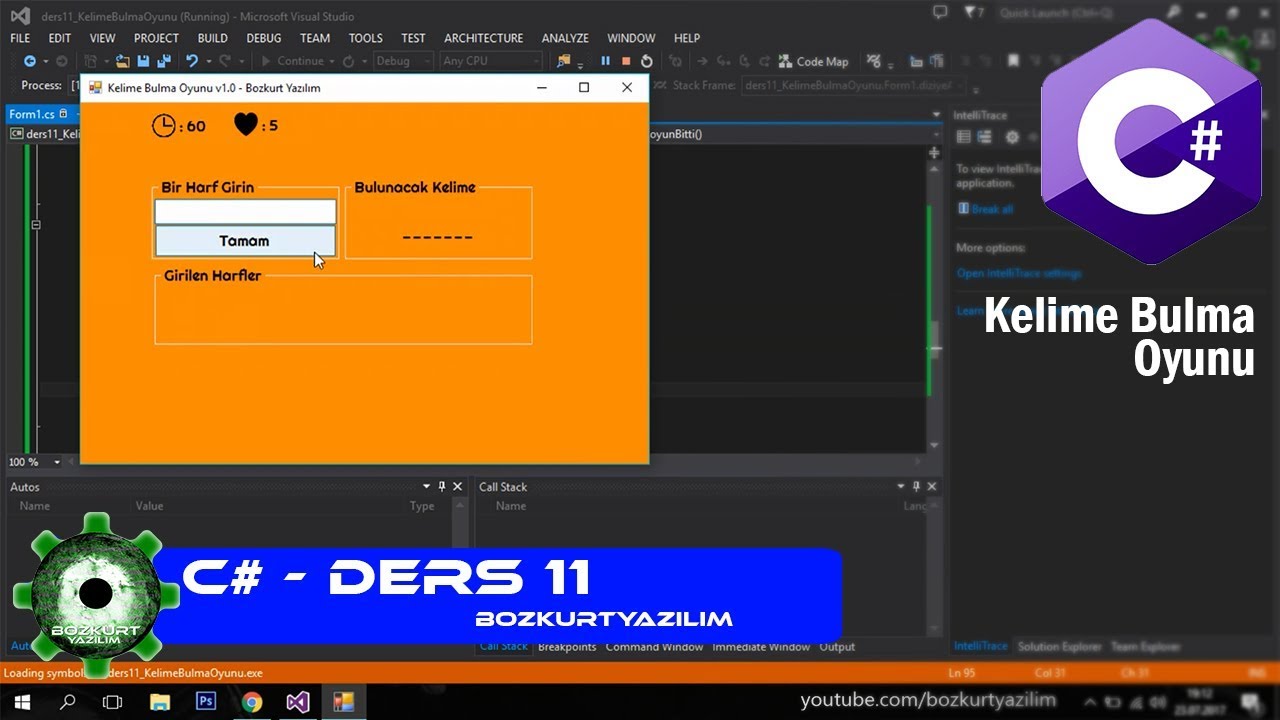This screenshot has width=1280, height=720.
Task: Click the IntelliTrace settings gear icon
Action: pos(1012,137)
